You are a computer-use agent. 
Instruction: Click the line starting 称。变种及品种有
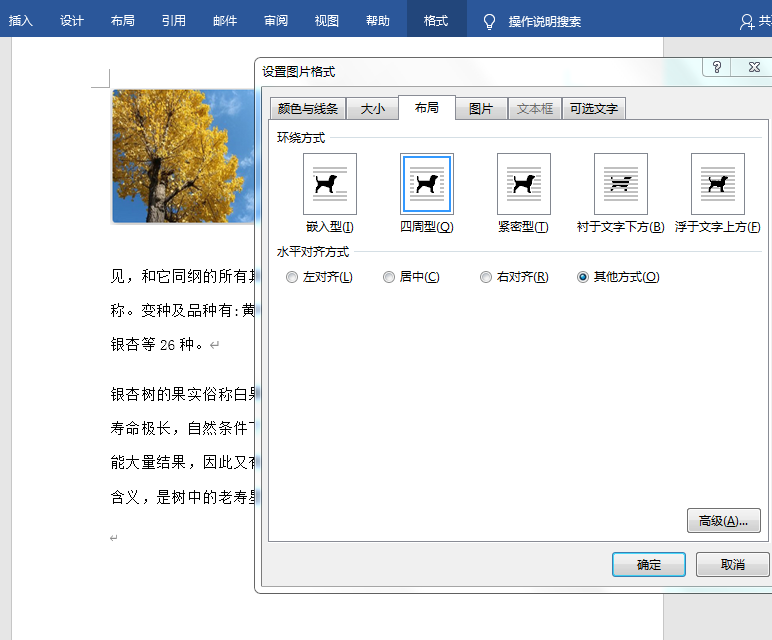(182, 311)
